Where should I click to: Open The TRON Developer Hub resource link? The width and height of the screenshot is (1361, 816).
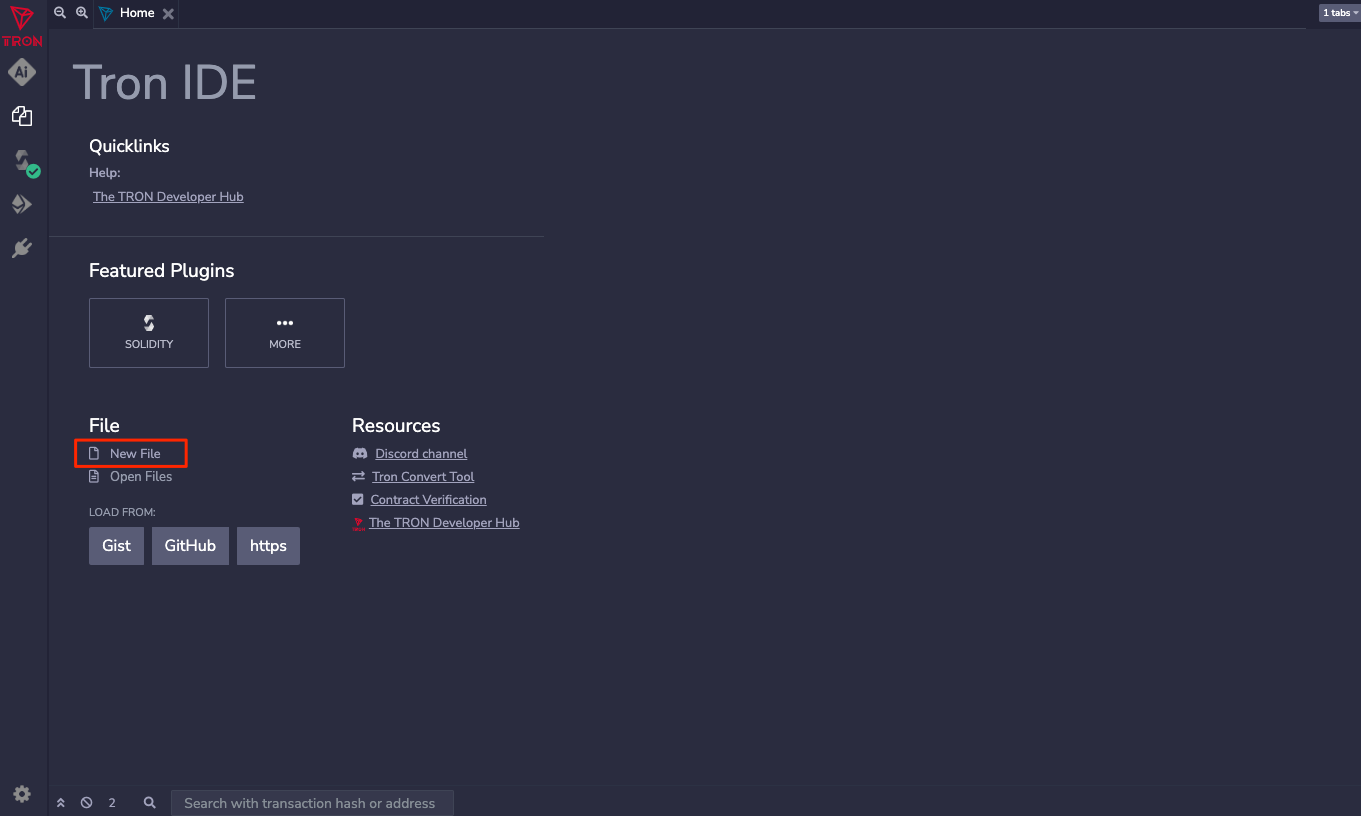(444, 523)
